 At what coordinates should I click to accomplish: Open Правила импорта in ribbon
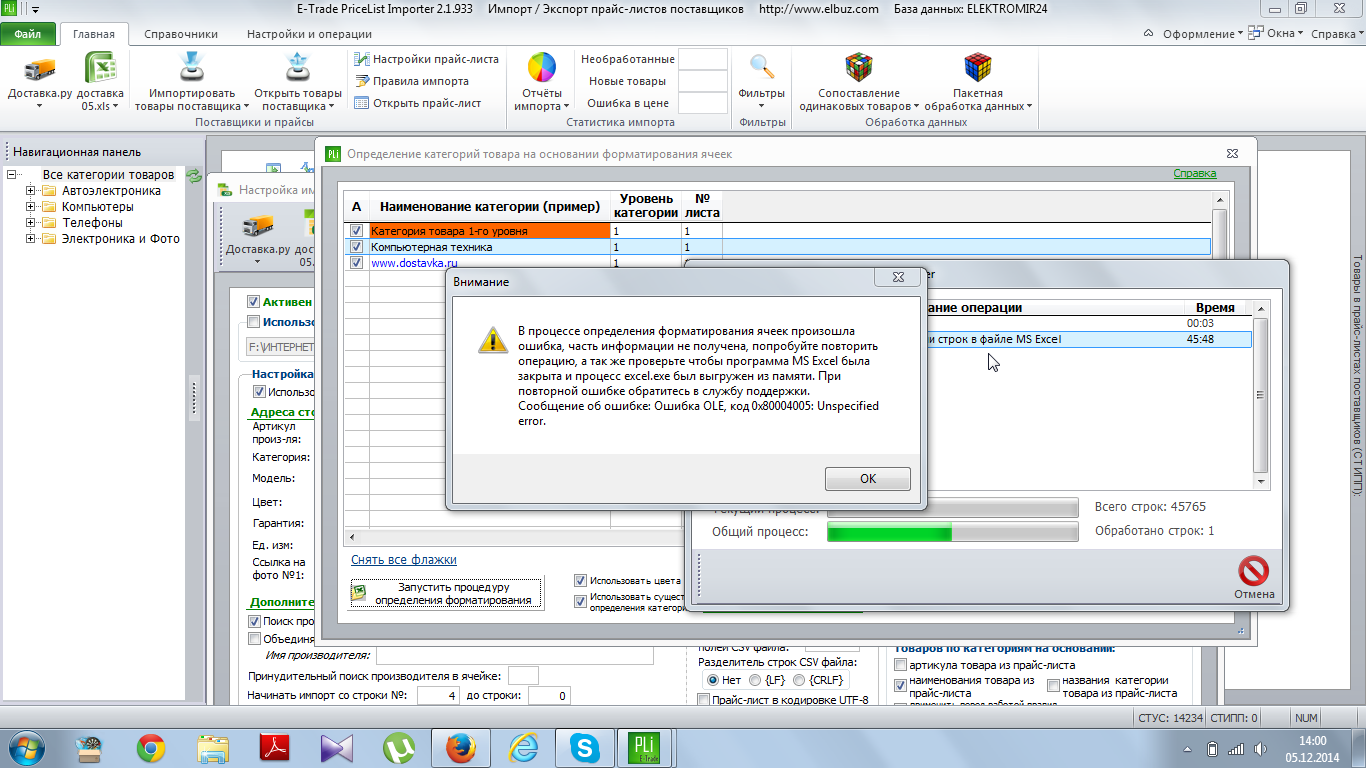coord(412,81)
